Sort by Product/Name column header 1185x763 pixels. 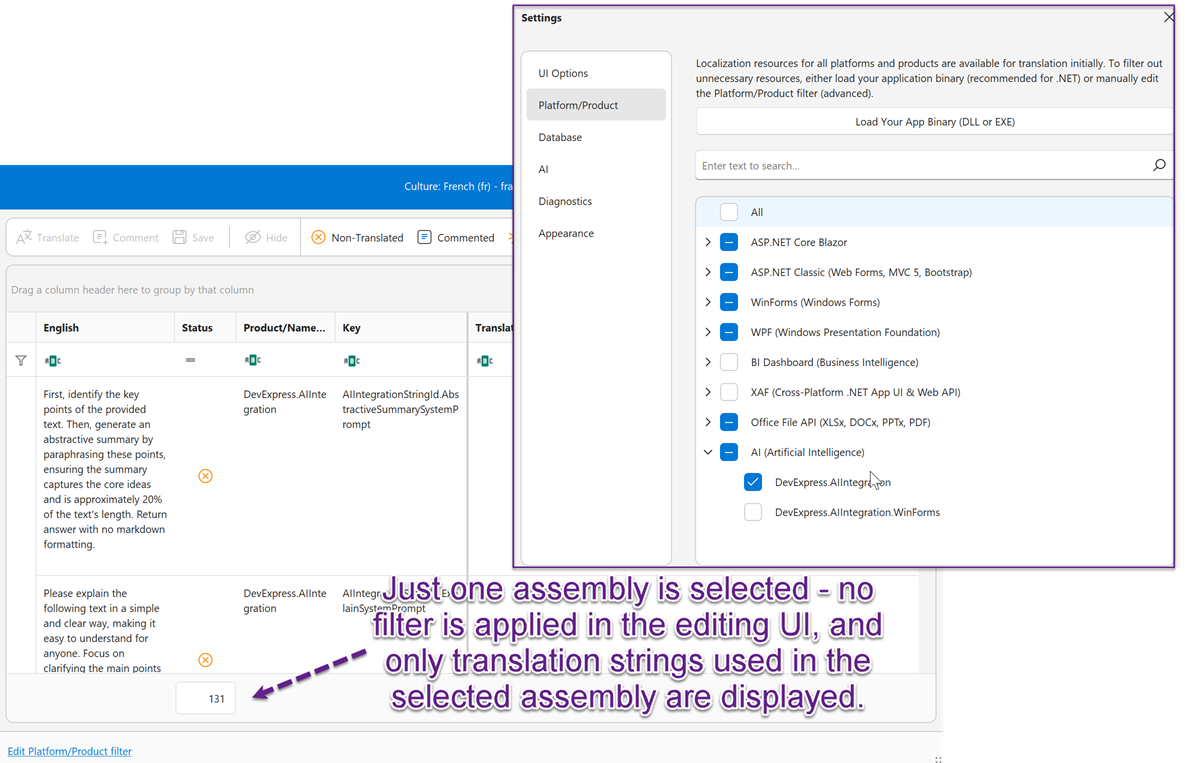(285, 328)
